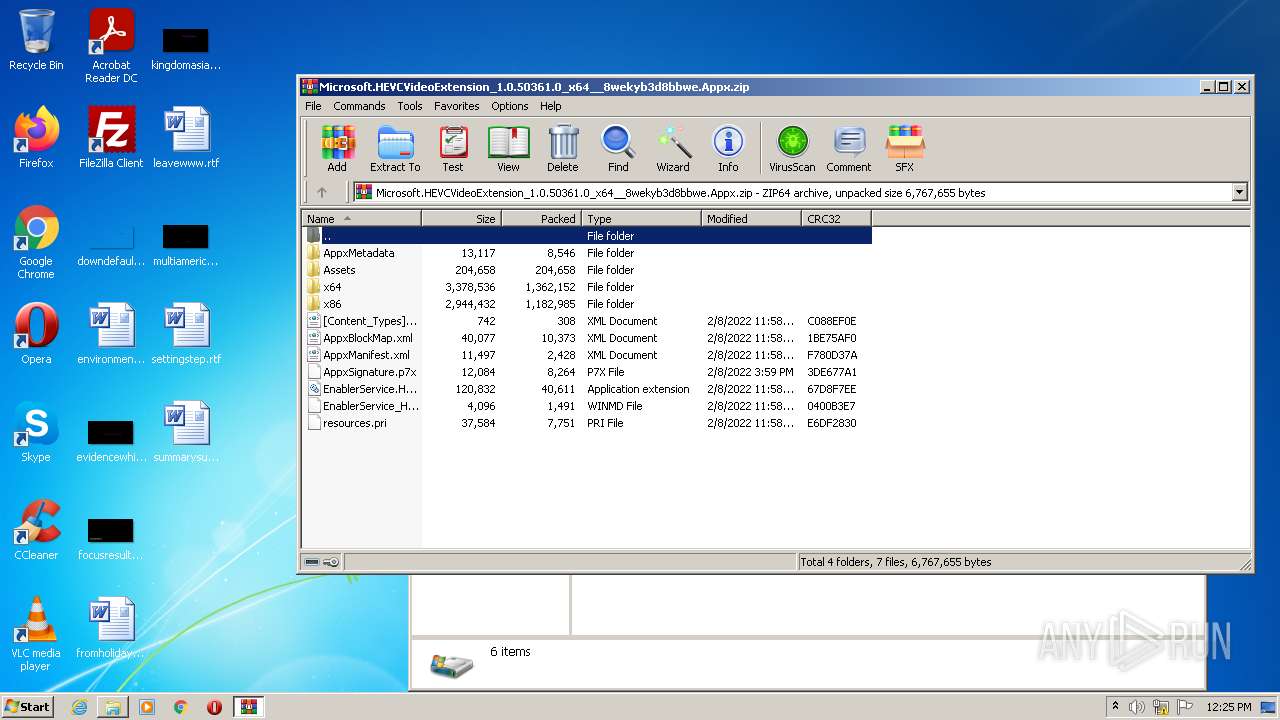Open the View toolbar button
The image size is (1280, 720).
(x=508, y=148)
